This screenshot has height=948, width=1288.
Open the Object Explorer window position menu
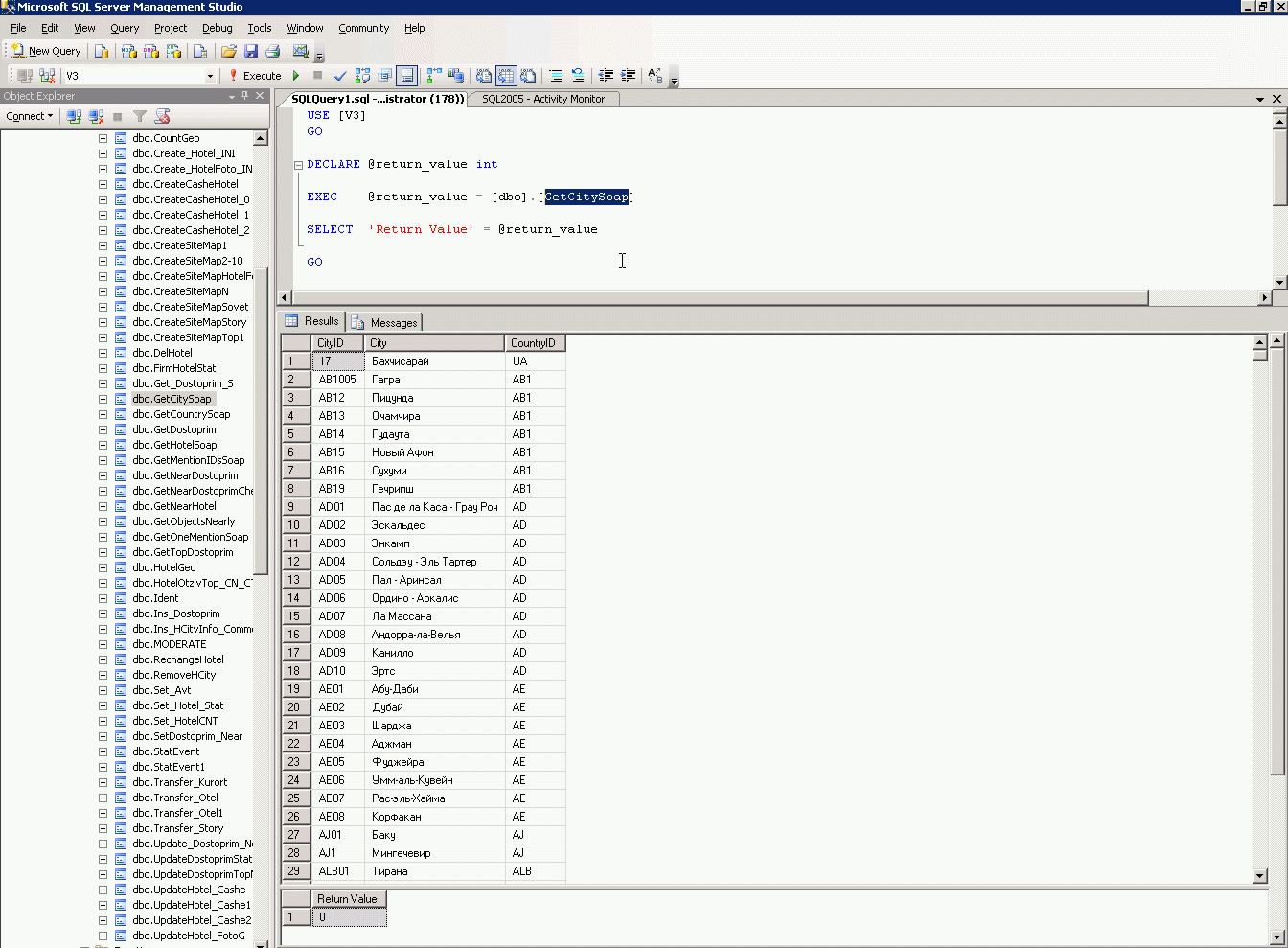[x=232, y=96]
